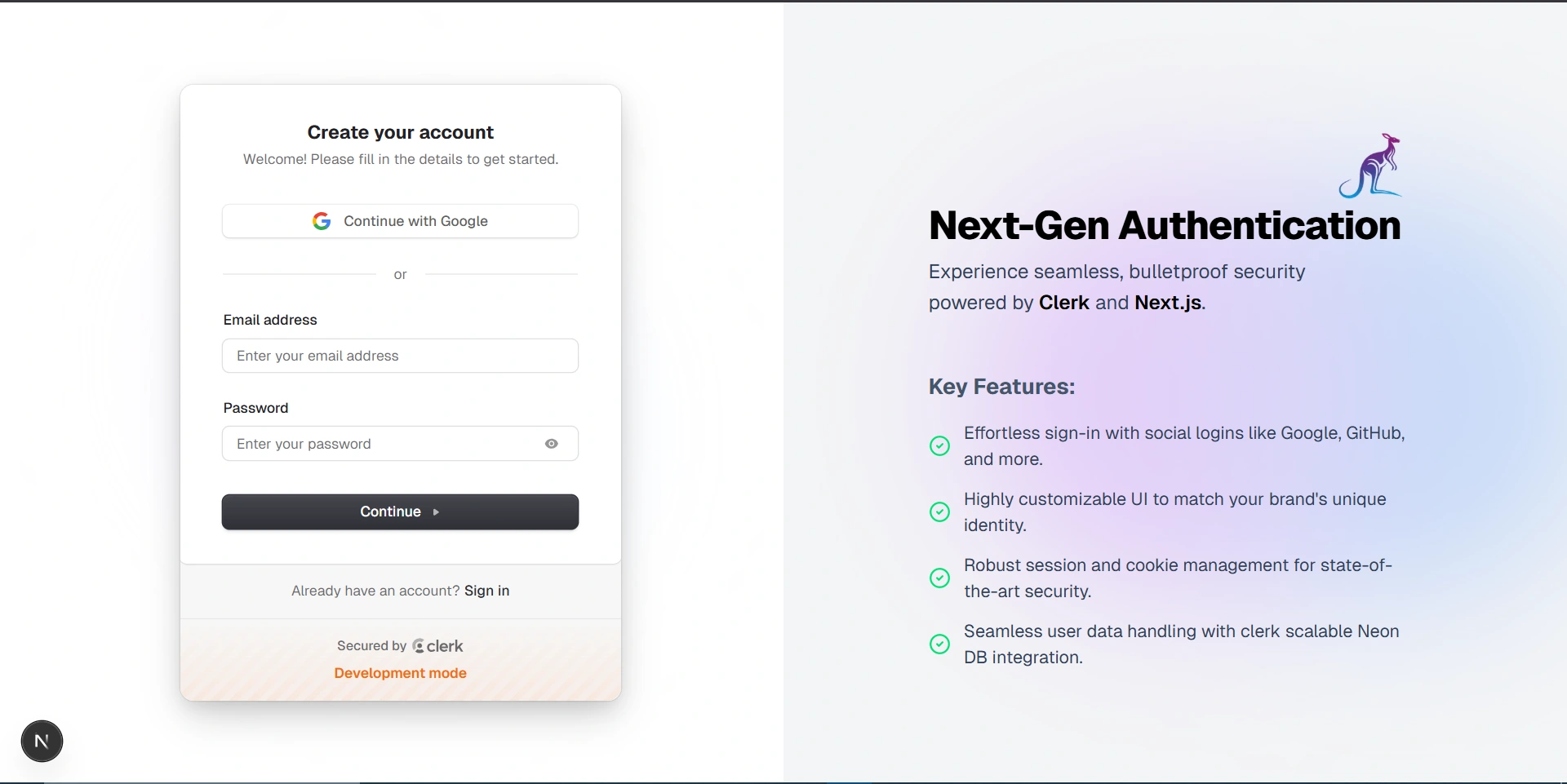Click the checkmark beside customizable UI feature

[x=939, y=512]
